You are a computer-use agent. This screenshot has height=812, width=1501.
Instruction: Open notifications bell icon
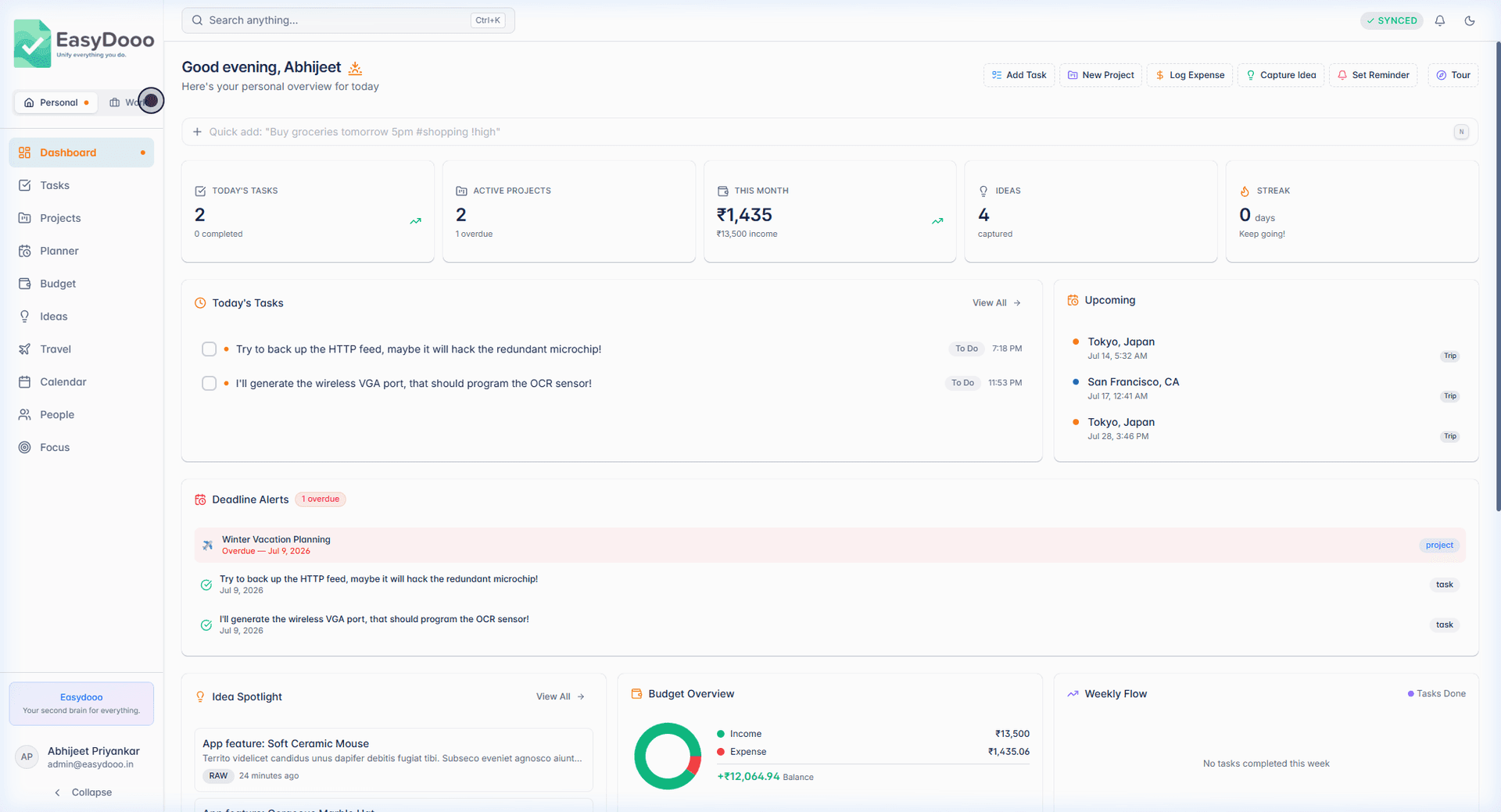pyautogui.click(x=1440, y=21)
